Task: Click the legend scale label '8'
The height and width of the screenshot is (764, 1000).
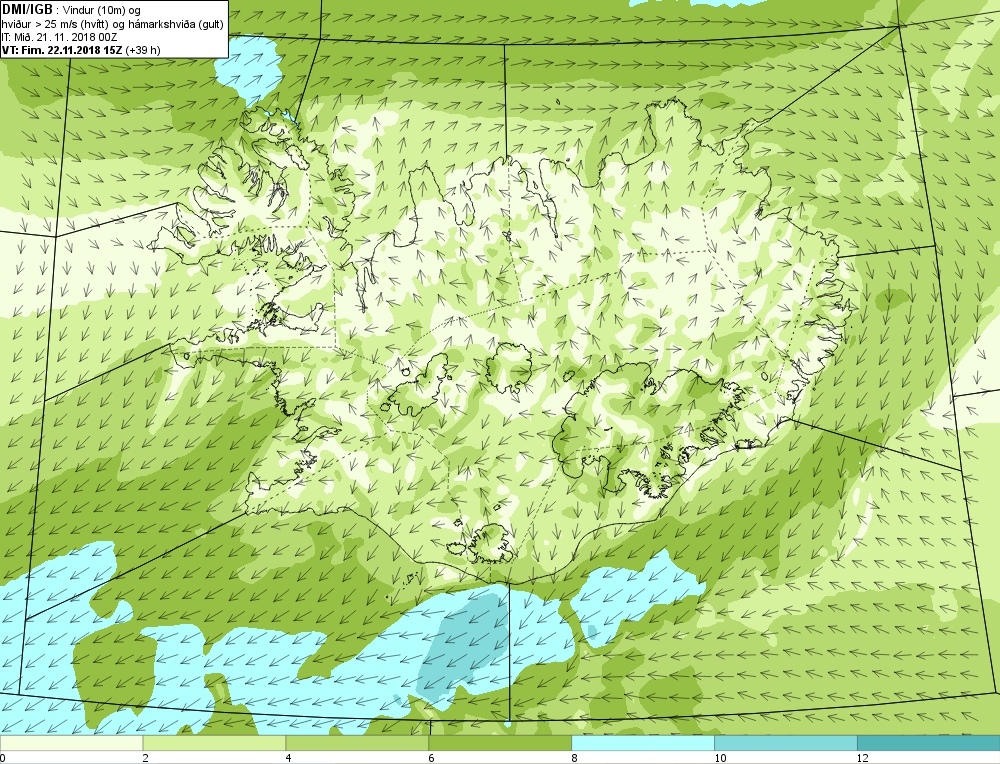Action: pyautogui.click(x=574, y=758)
